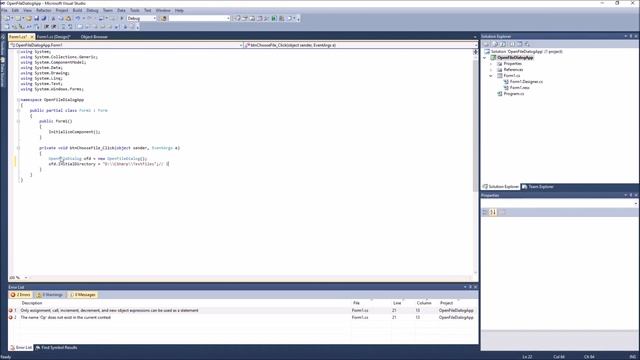Screen dimensions: 640x360
Task: Click Categorized icon in Properties panel
Action: (485, 212)
